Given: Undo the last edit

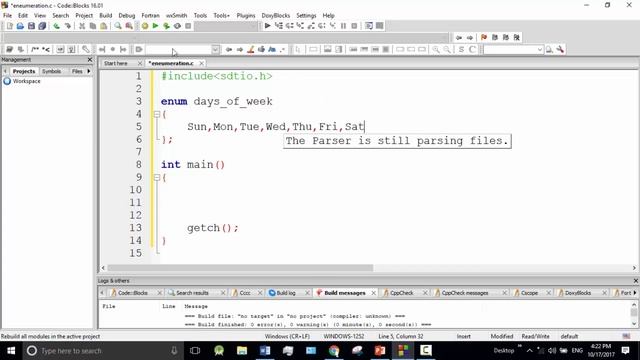Looking at the screenshot, I should click(56, 26).
